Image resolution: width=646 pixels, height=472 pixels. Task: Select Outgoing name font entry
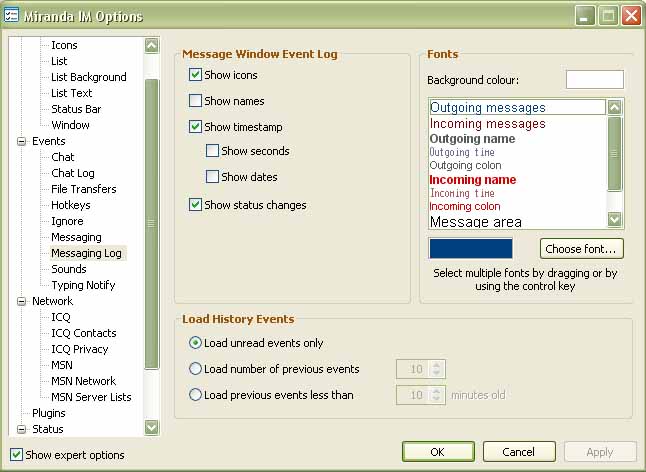(517, 139)
